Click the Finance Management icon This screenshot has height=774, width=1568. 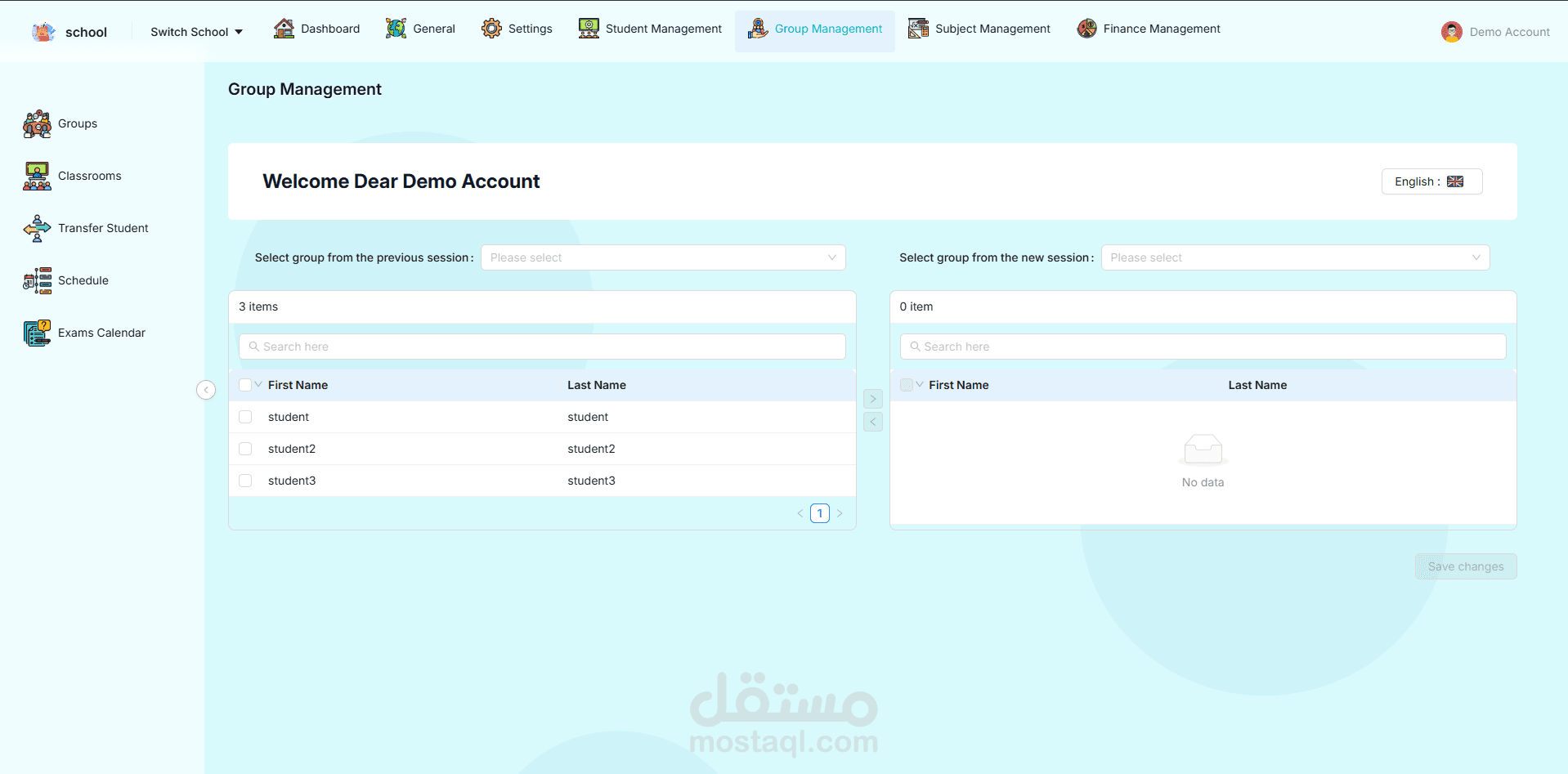point(1086,29)
